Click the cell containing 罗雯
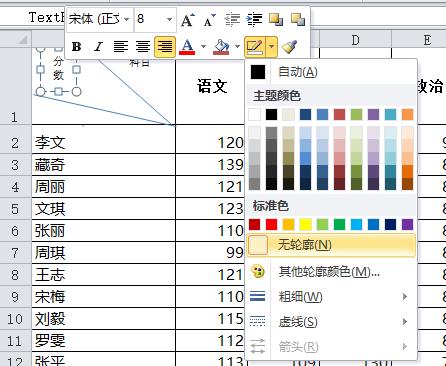Viewport: 446px width, 366px height. click(x=103, y=341)
